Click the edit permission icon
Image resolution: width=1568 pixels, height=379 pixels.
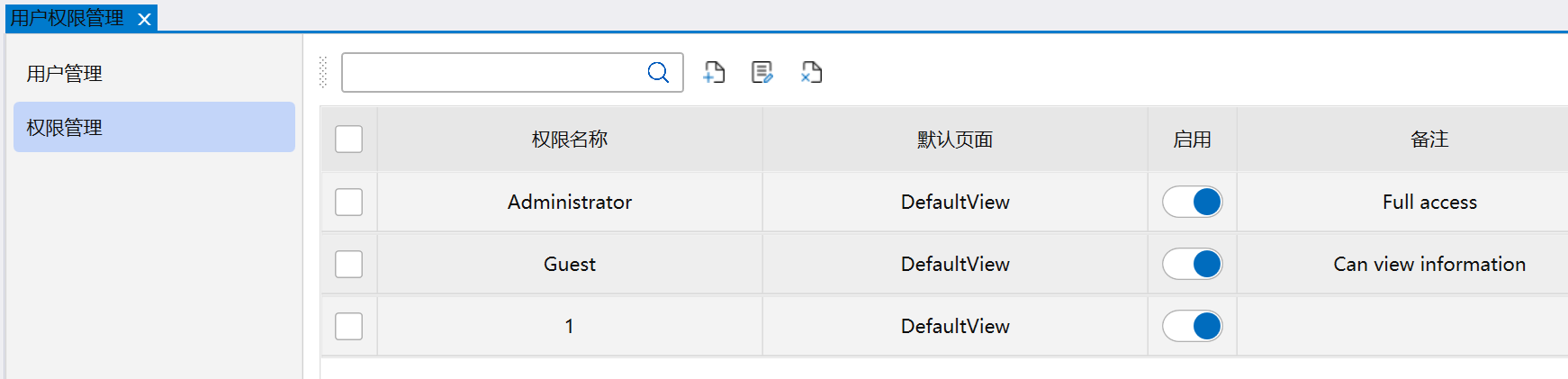pyautogui.click(x=762, y=73)
